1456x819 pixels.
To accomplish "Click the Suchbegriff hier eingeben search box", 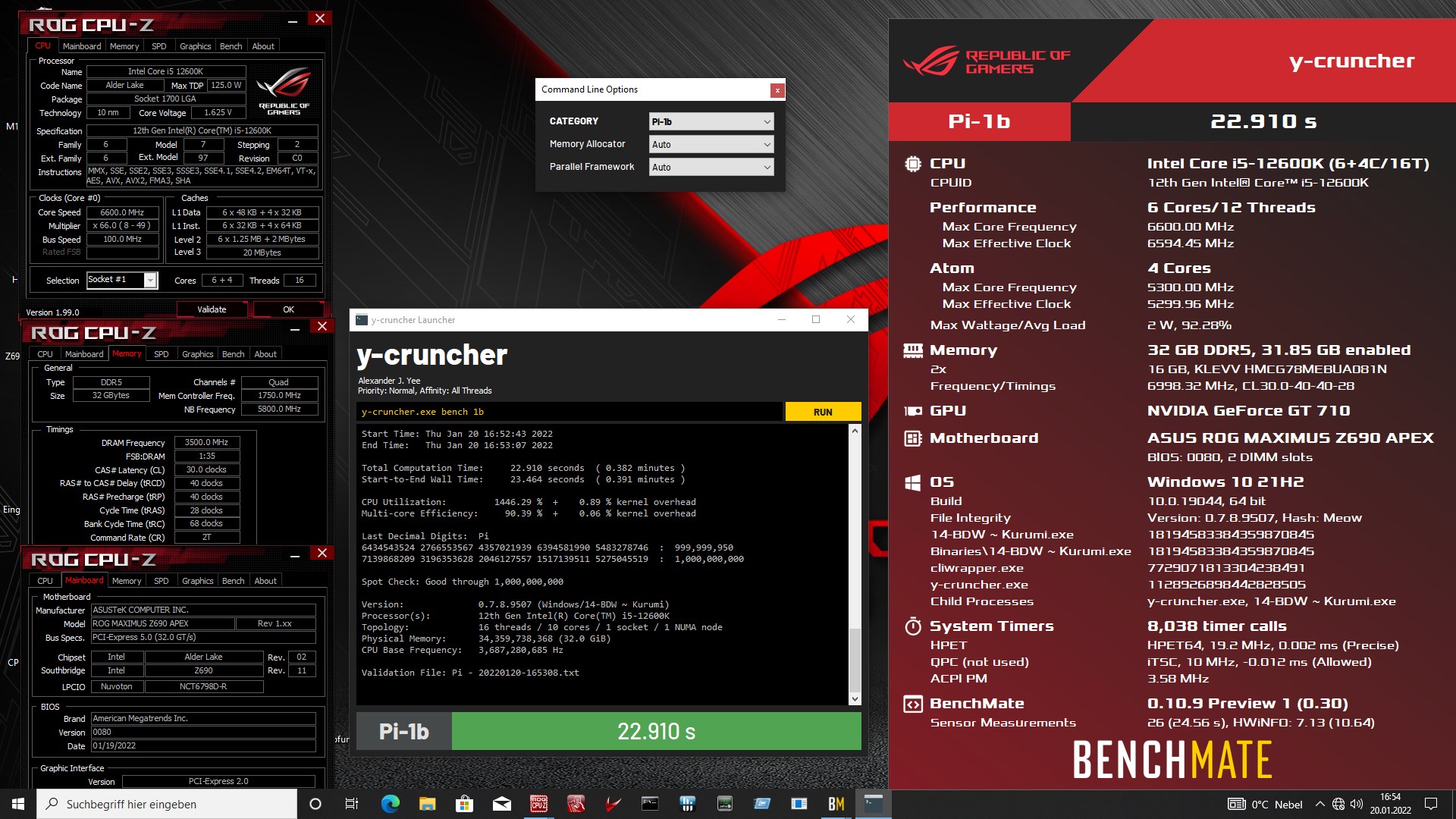I will point(167,804).
